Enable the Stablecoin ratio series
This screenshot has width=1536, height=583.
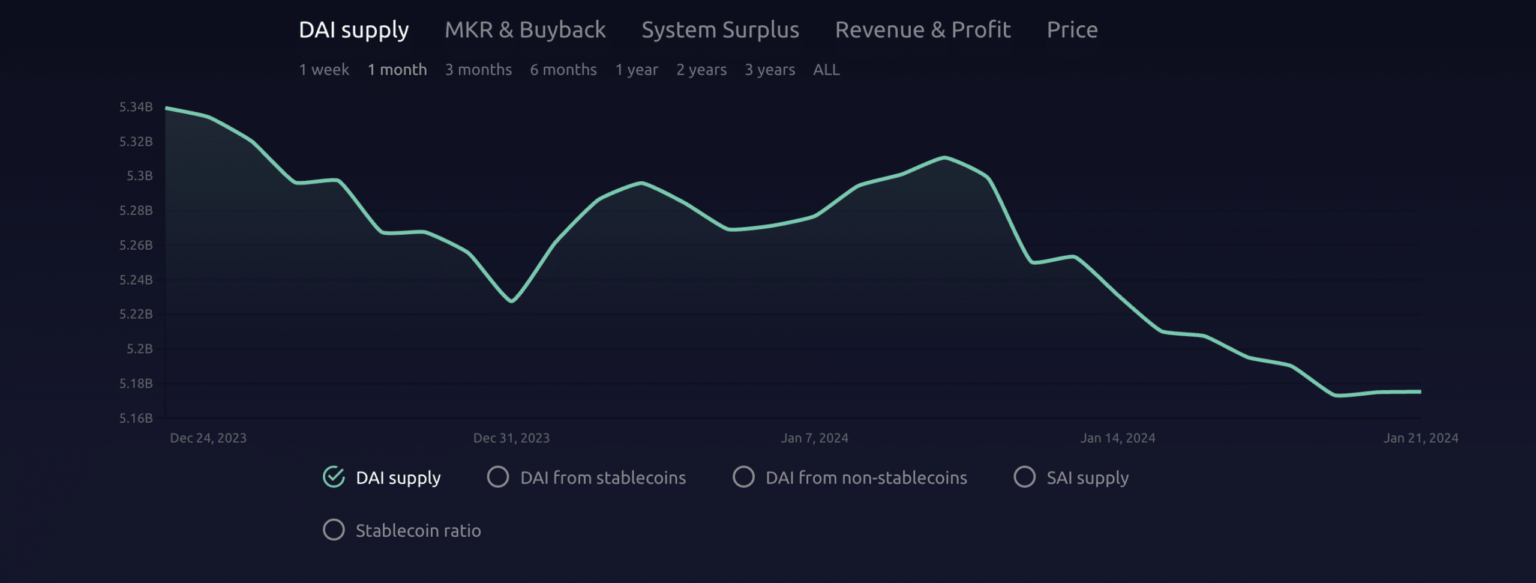[334, 530]
